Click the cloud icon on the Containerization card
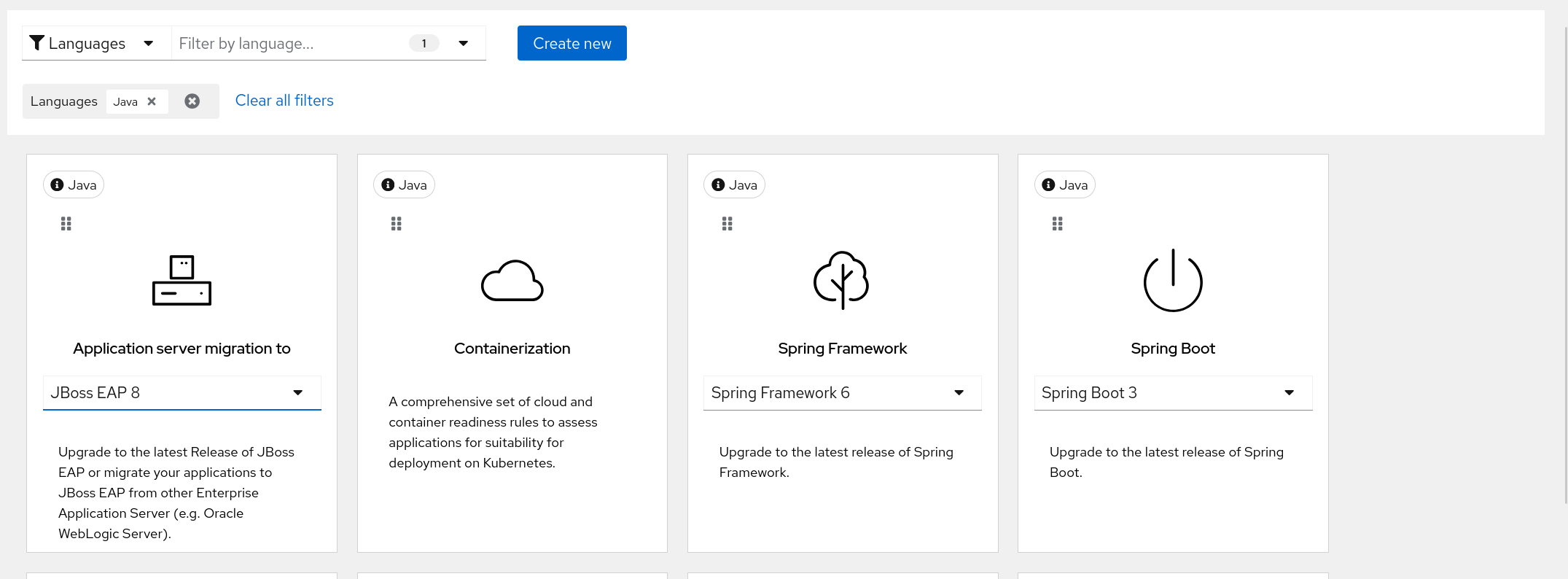This screenshot has height=579, width=1568. point(512,281)
